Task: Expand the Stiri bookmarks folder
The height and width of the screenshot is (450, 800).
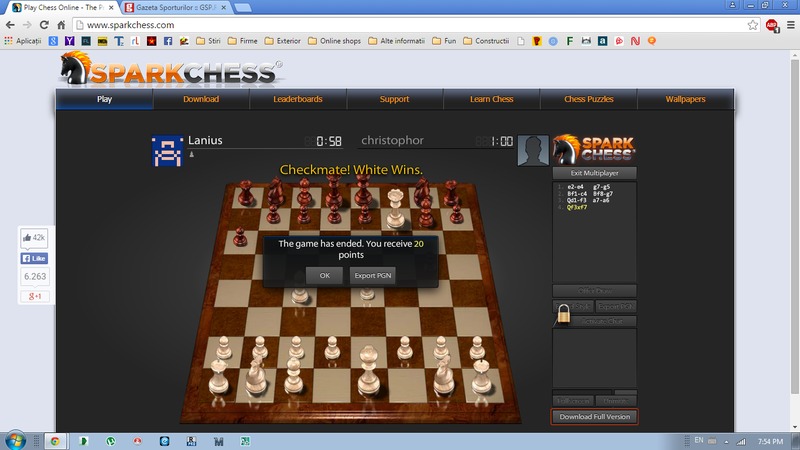Action: coord(209,41)
